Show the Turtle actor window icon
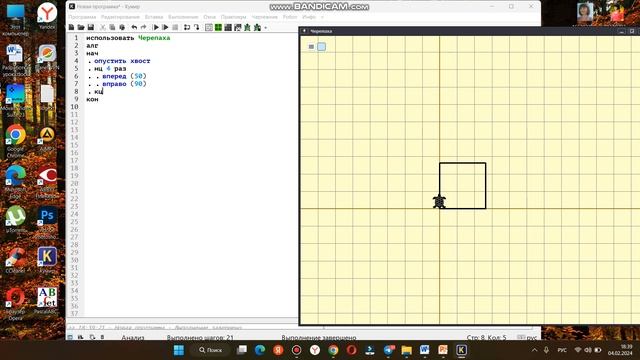The width and height of the screenshot is (640, 360). point(247,27)
